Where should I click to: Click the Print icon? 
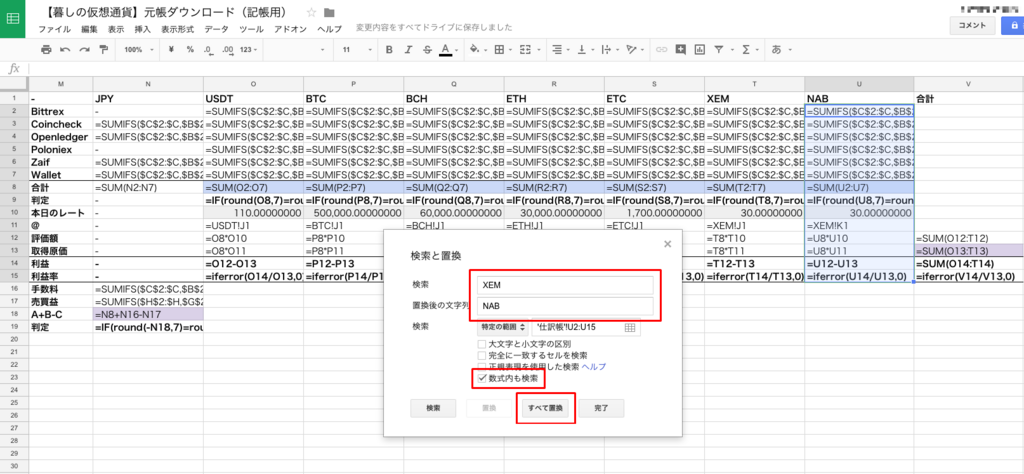tap(46, 50)
